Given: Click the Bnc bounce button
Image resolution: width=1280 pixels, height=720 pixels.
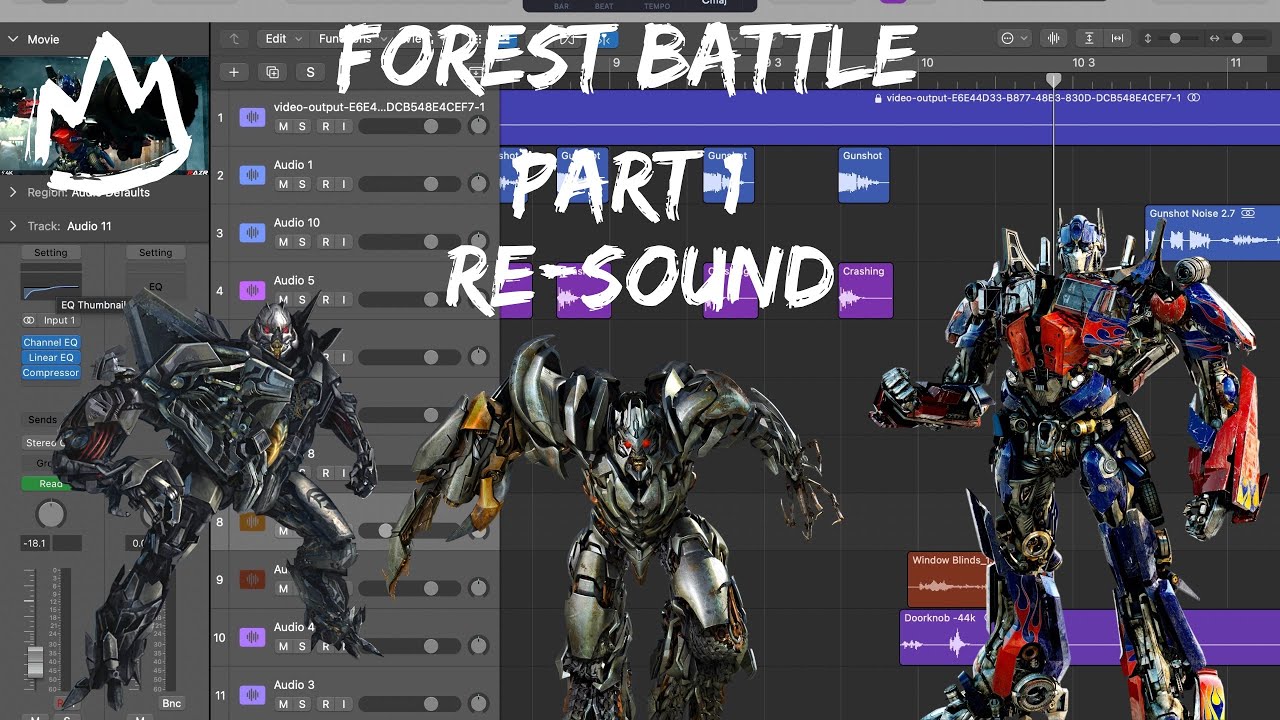Looking at the screenshot, I should click(172, 704).
